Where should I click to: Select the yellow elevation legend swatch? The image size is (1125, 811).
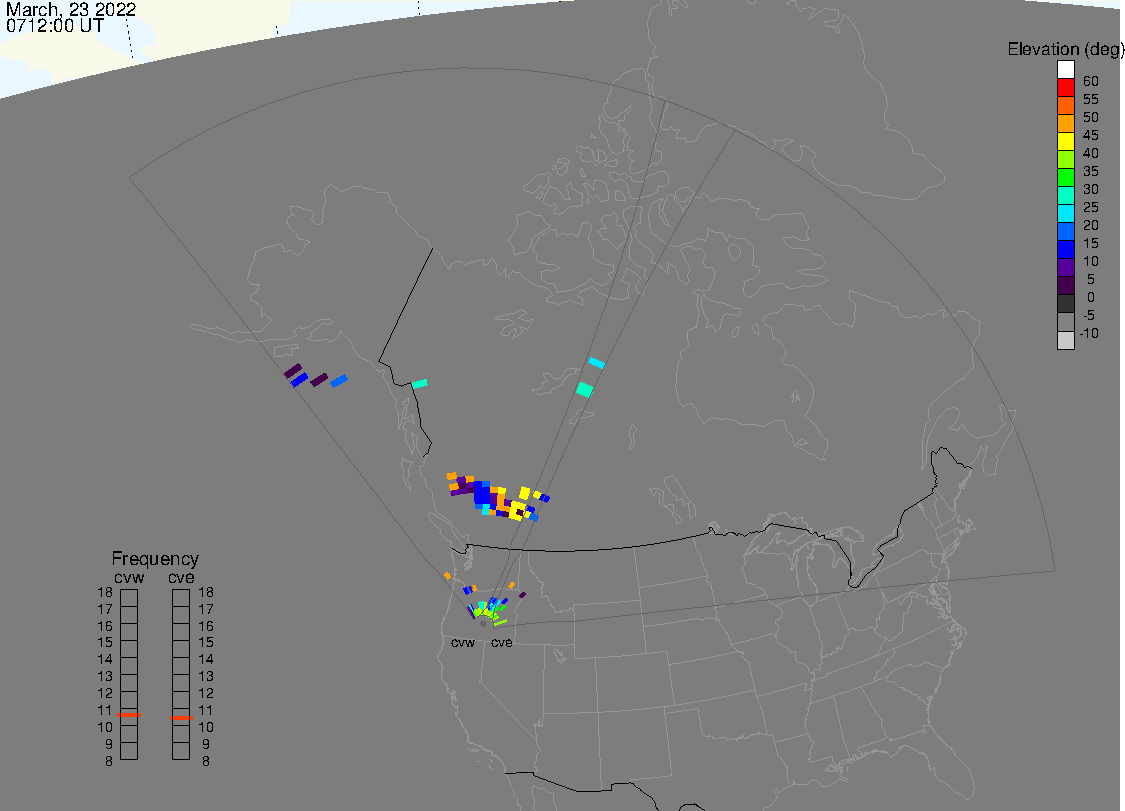pyautogui.click(x=1065, y=141)
